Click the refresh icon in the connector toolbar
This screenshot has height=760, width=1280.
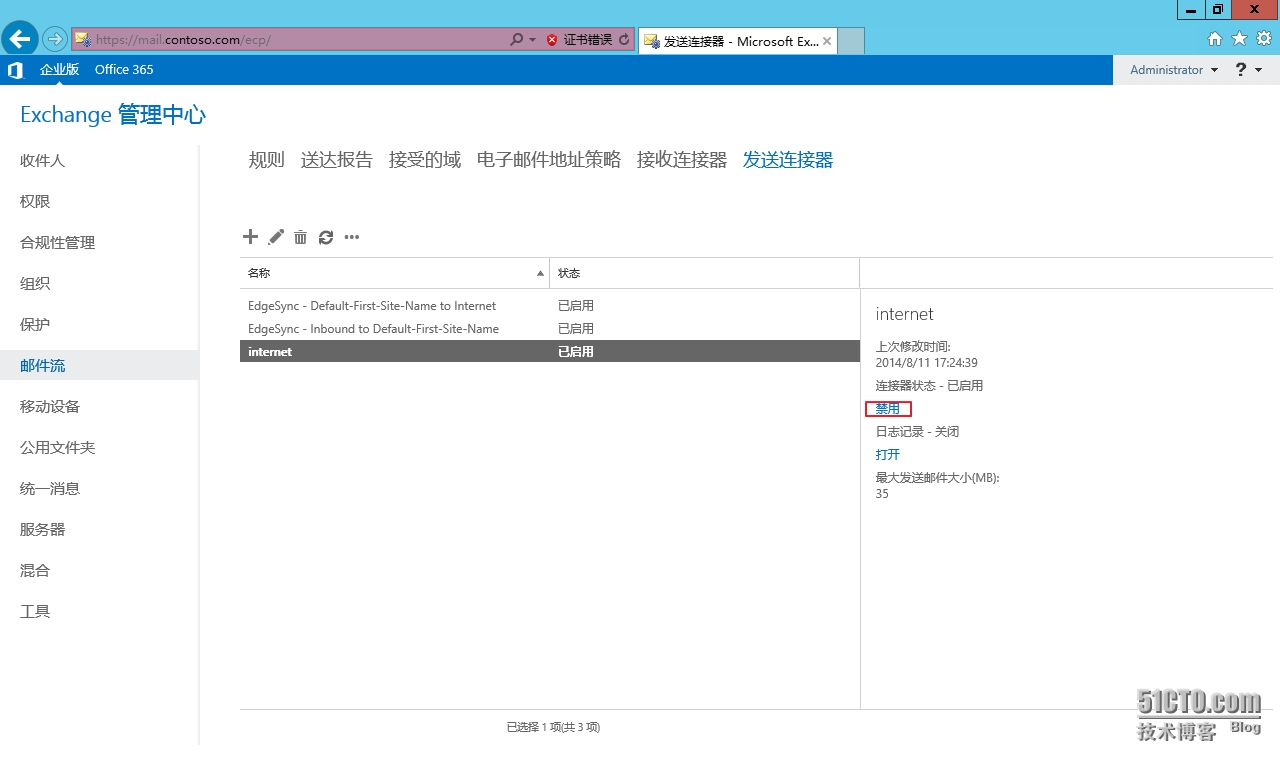point(326,237)
